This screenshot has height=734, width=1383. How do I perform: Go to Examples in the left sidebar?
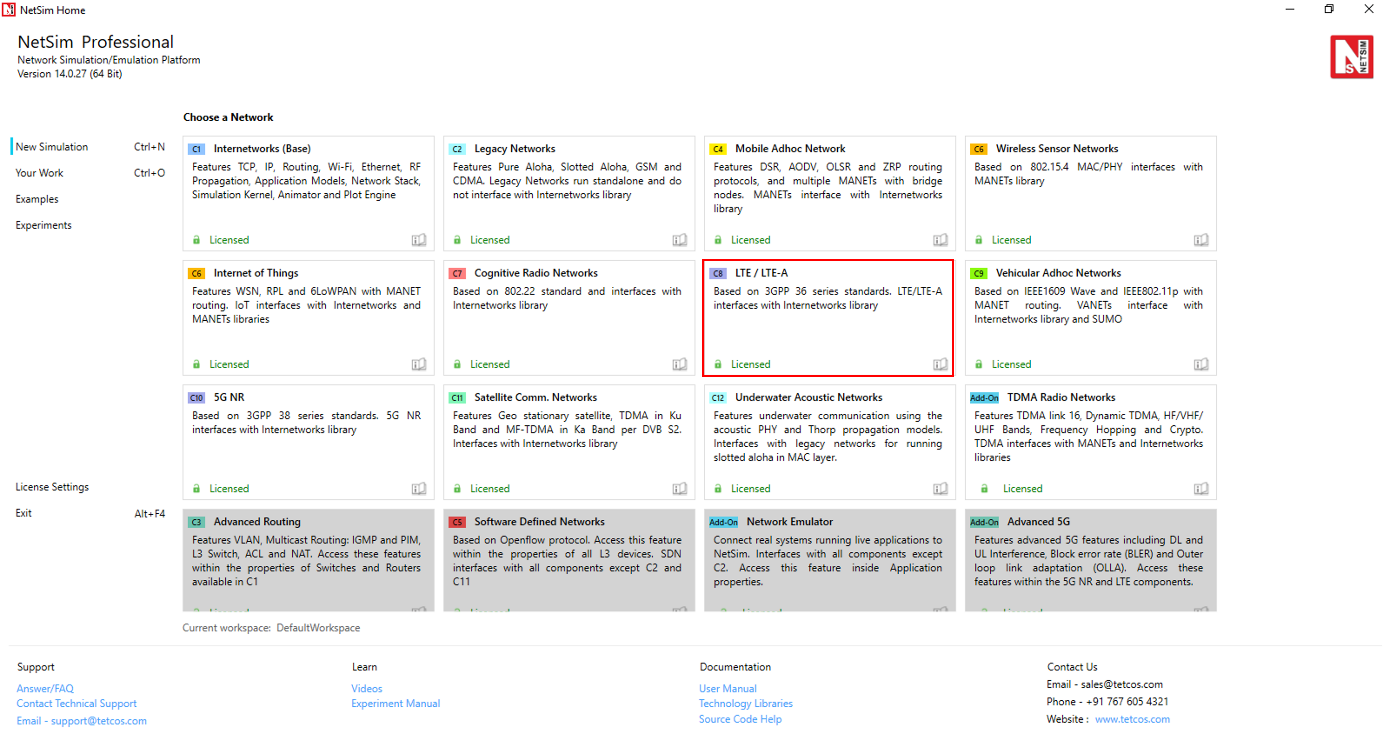click(x=37, y=199)
